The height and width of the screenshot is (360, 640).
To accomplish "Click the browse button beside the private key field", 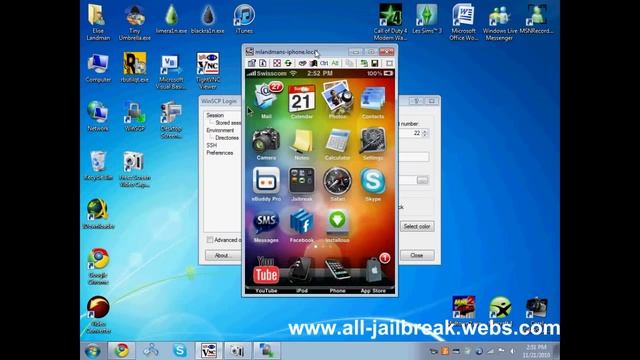I will pos(422,180).
